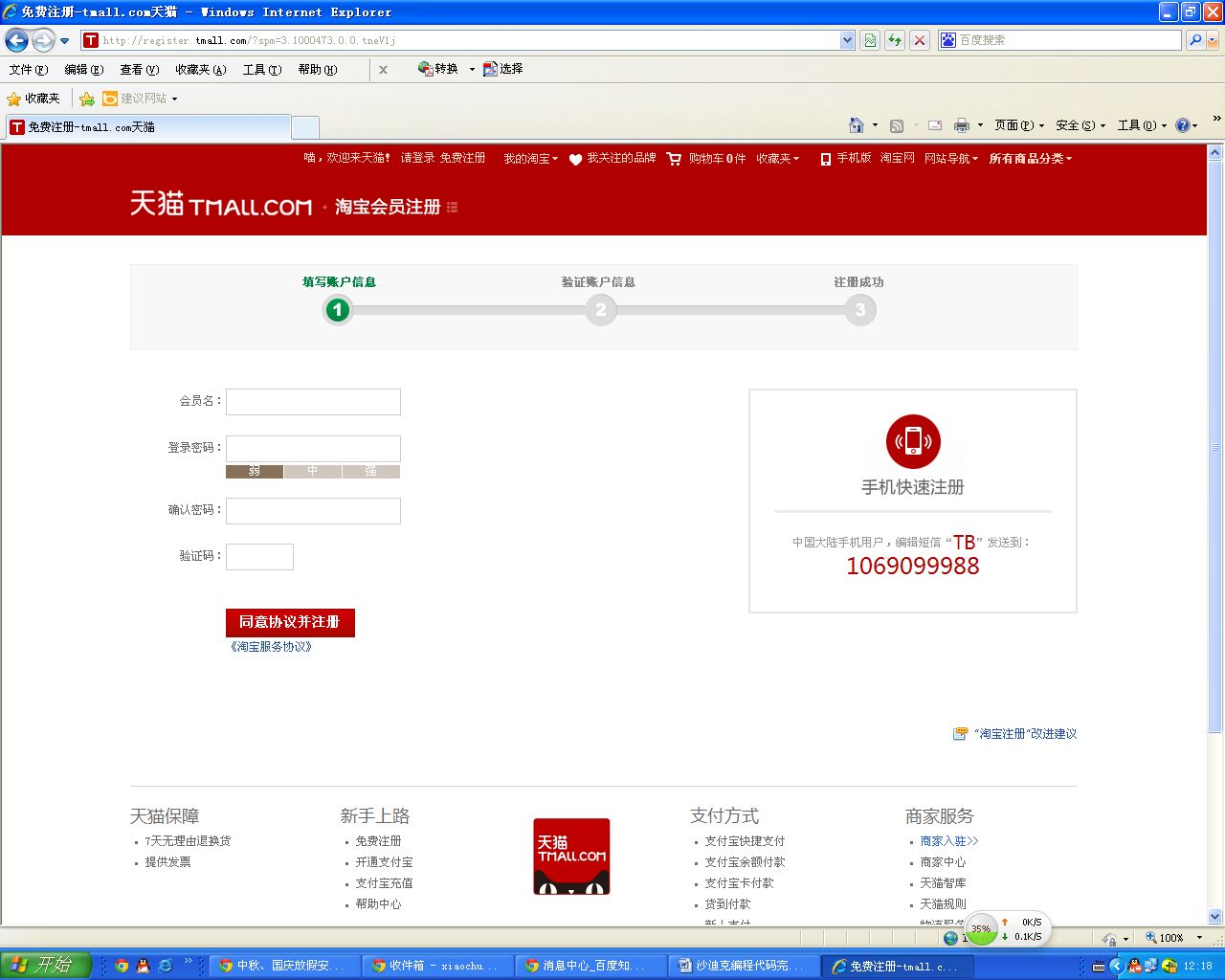Click 淘宝网 link in header
This screenshot has width=1225, height=980.
tap(898, 158)
